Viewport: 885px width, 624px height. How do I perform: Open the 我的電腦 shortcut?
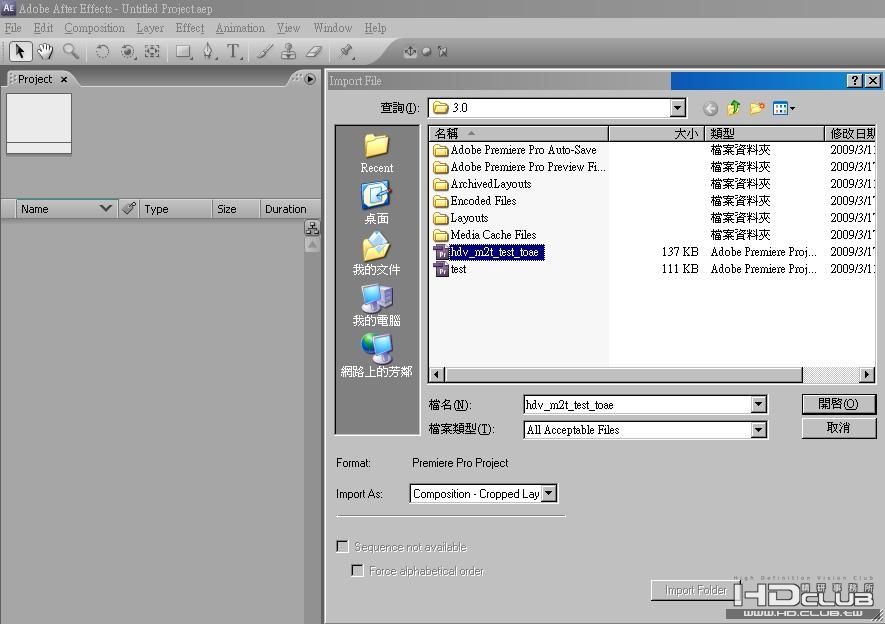coord(376,305)
